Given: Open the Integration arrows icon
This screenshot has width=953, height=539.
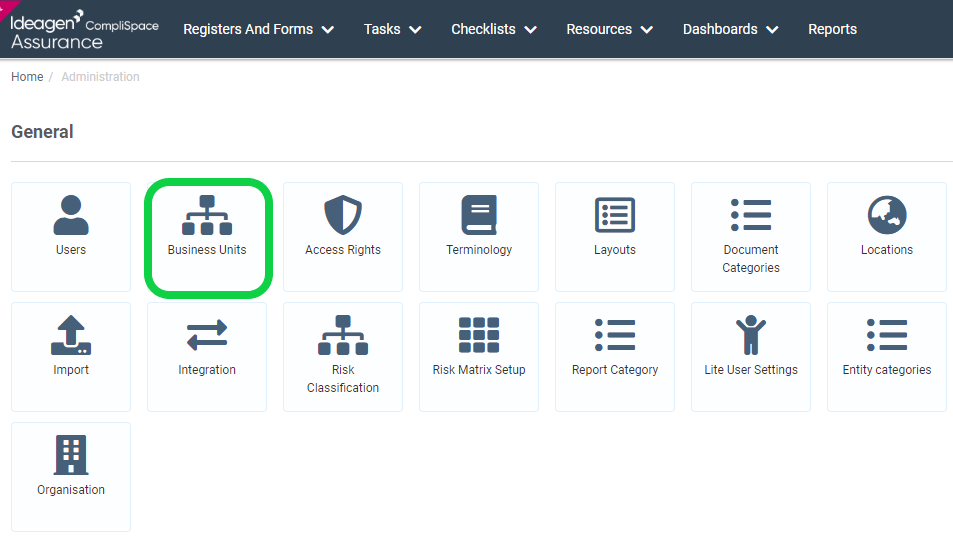Looking at the screenshot, I should [x=207, y=335].
